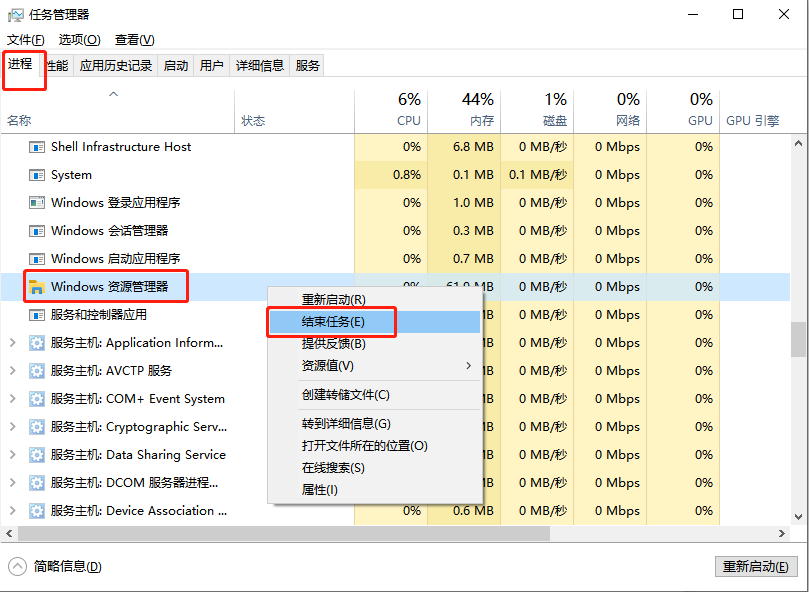Choose 打开文件所在的位置(O) in context menu
Viewport: 809px width, 592px height.
coord(375,446)
